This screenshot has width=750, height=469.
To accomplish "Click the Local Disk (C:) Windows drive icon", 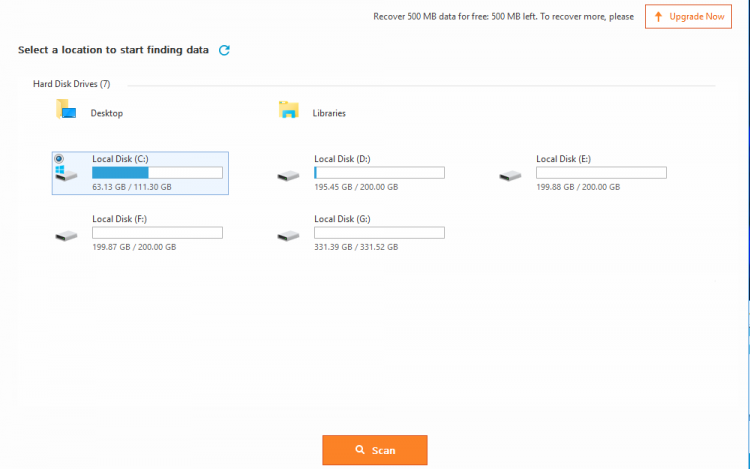I will 66,174.
